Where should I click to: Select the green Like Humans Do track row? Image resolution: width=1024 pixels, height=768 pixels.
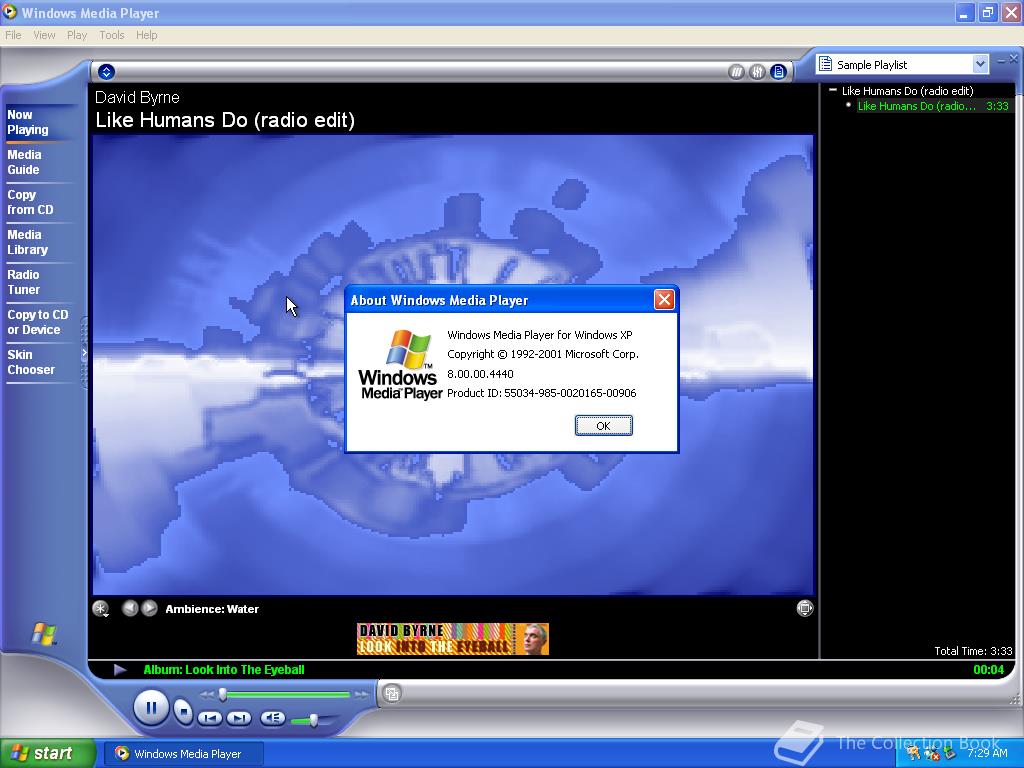[x=935, y=106]
